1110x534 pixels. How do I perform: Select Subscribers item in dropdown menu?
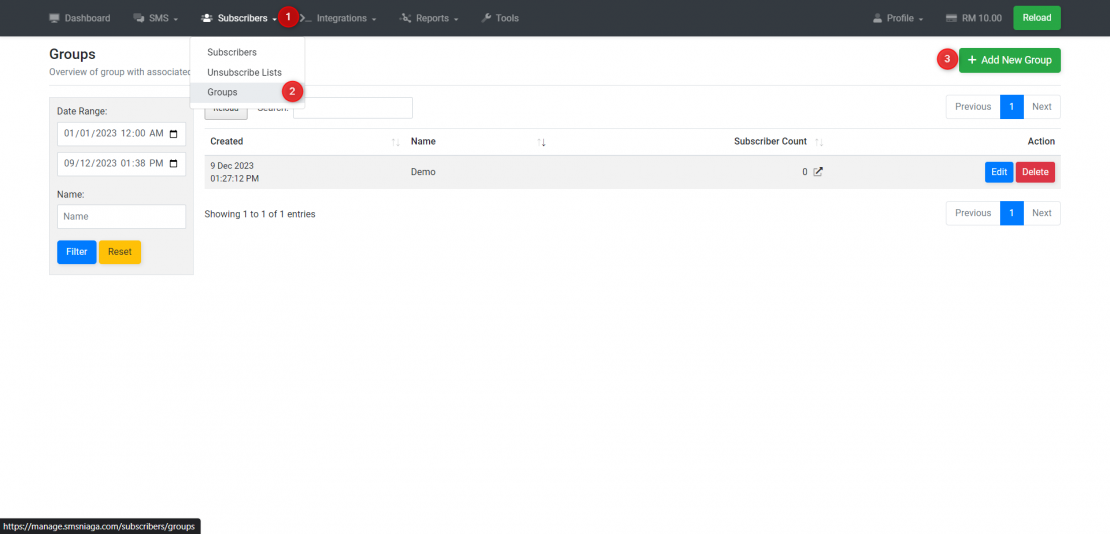pos(232,52)
